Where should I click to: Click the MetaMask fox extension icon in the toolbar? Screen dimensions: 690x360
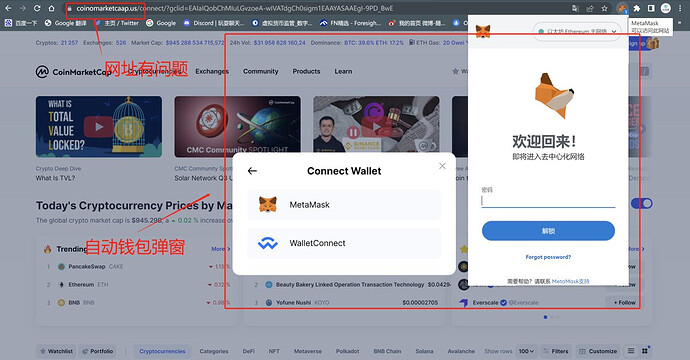tap(622, 8)
